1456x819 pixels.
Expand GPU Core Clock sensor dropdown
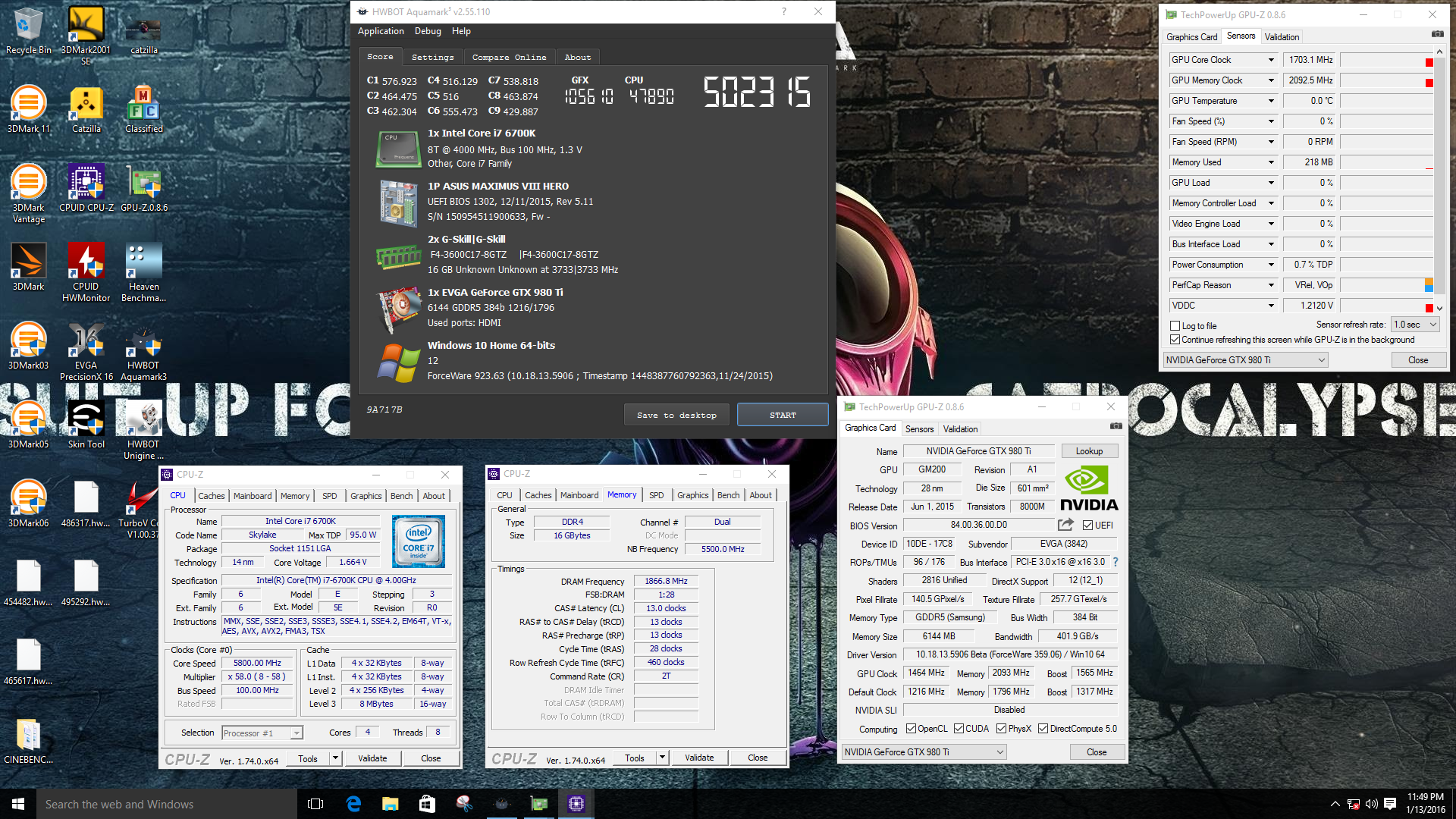coord(1271,60)
